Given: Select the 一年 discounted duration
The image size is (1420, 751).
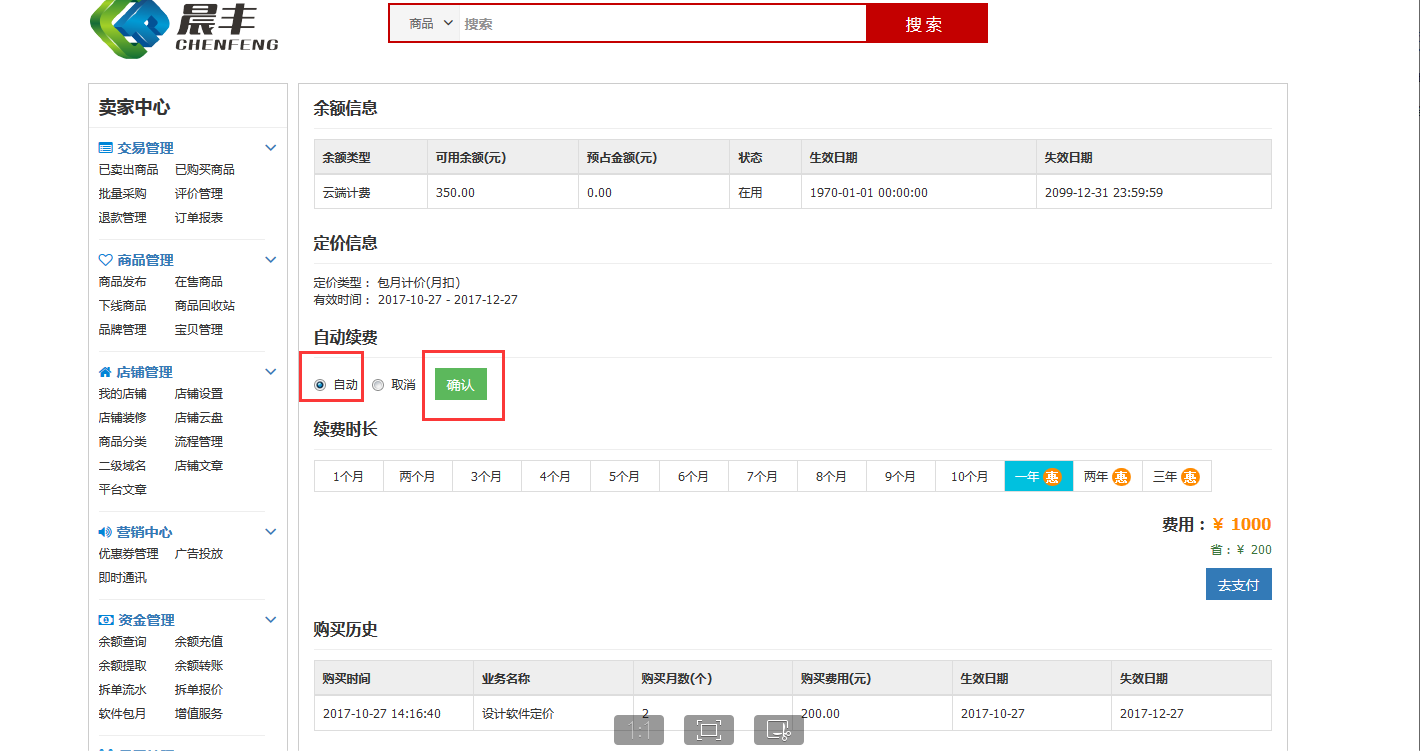Looking at the screenshot, I should click(1039, 476).
